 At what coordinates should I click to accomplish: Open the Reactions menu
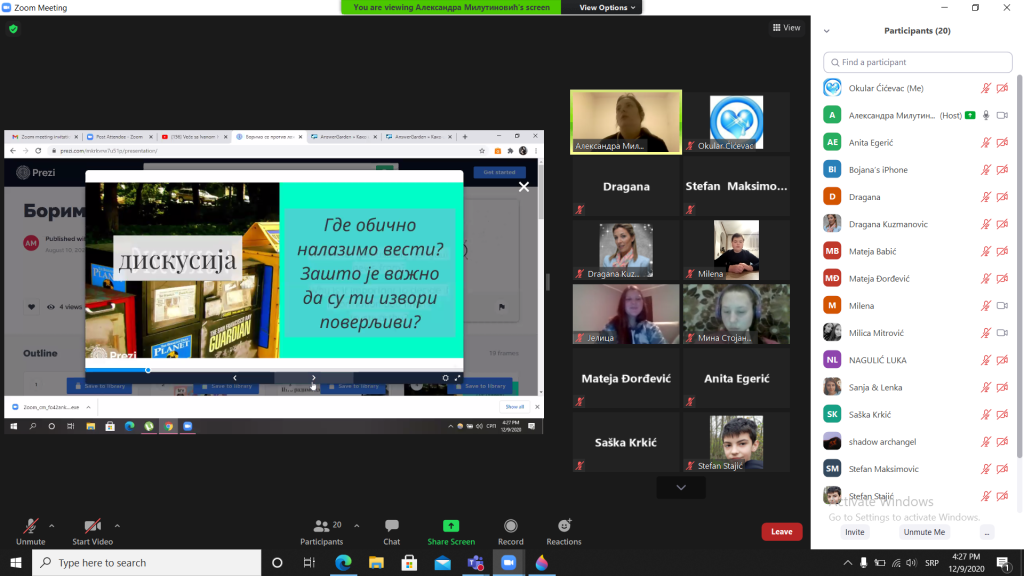coord(563,526)
